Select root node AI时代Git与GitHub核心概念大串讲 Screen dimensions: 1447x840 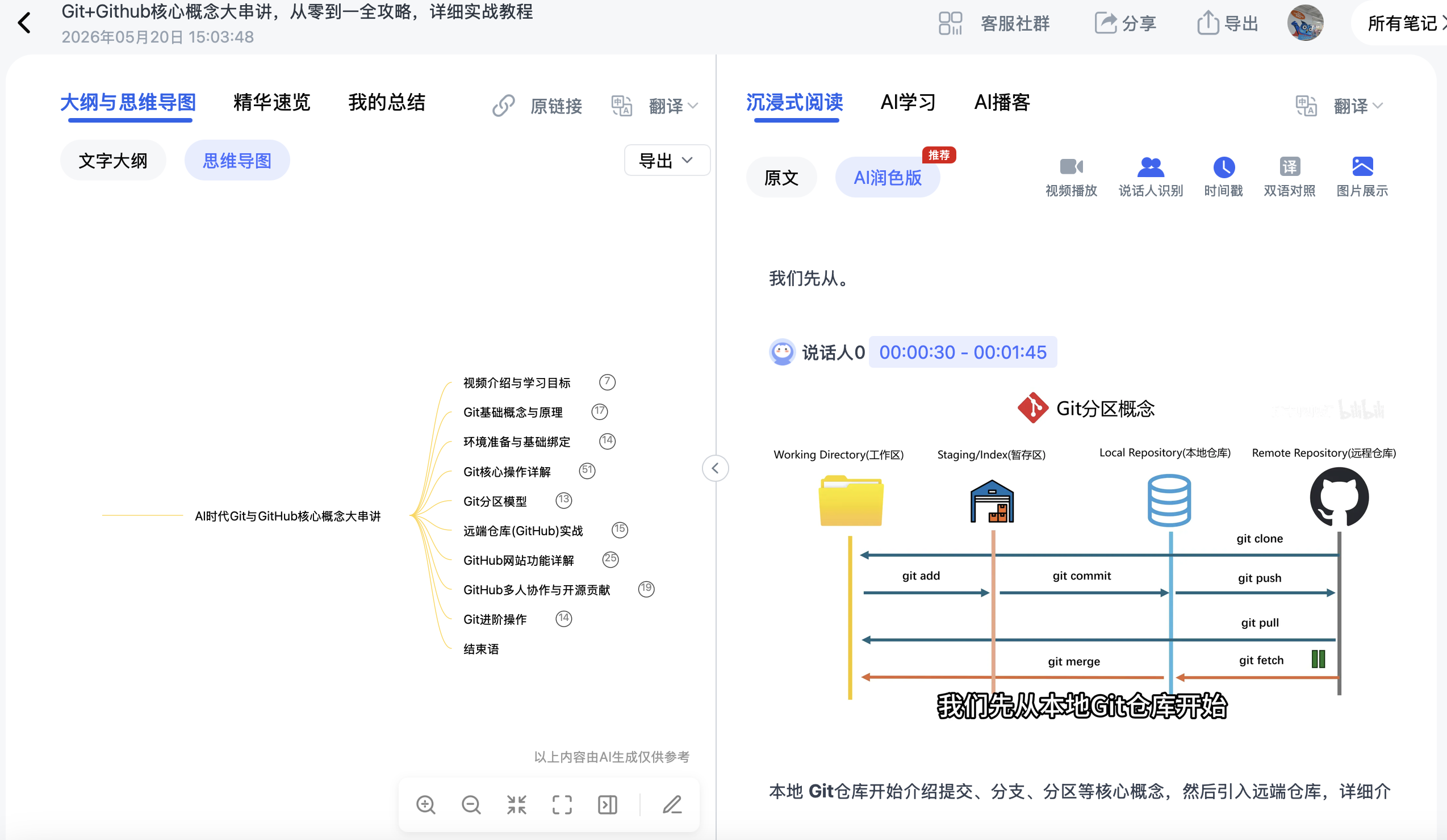[x=288, y=516]
